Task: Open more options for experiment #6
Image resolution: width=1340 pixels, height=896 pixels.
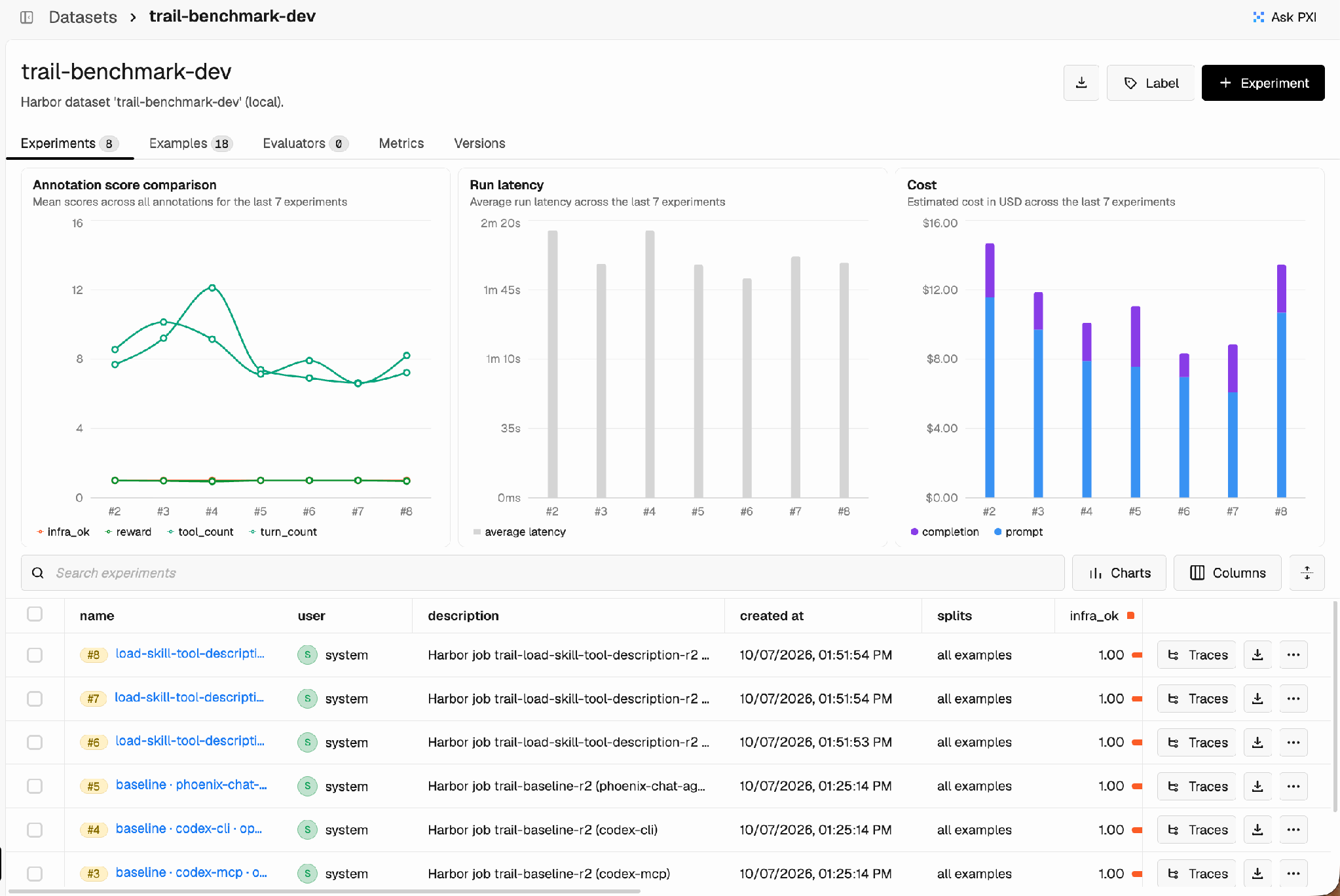Action: pyautogui.click(x=1293, y=742)
